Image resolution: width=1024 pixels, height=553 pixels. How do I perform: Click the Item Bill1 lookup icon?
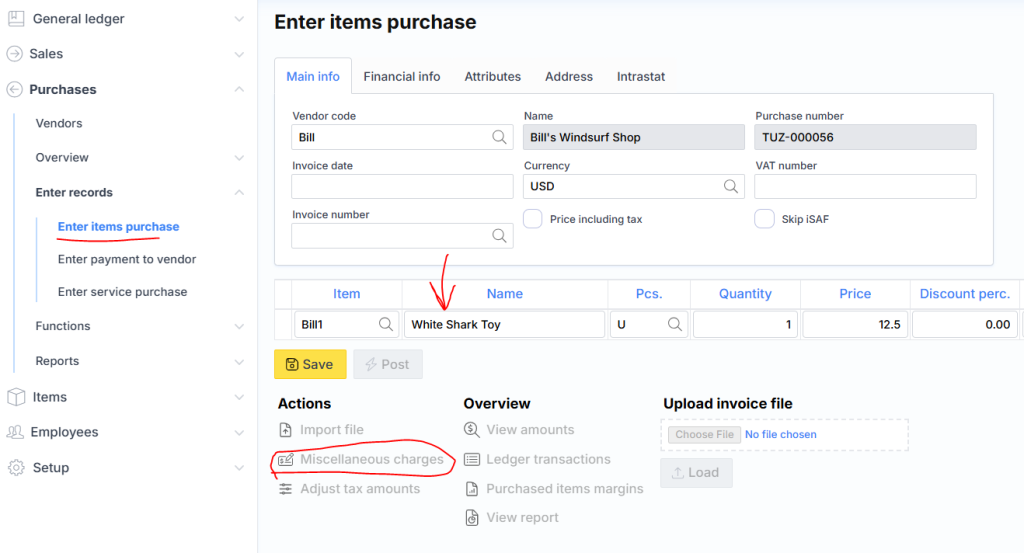pyautogui.click(x=385, y=325)
